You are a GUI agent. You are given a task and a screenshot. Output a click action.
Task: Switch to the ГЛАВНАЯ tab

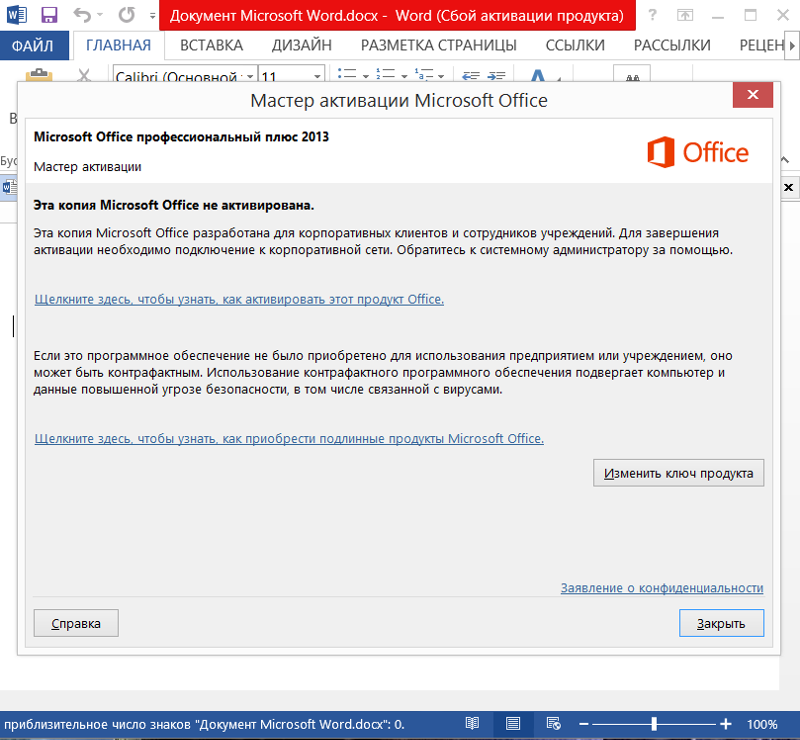[118, 45]
